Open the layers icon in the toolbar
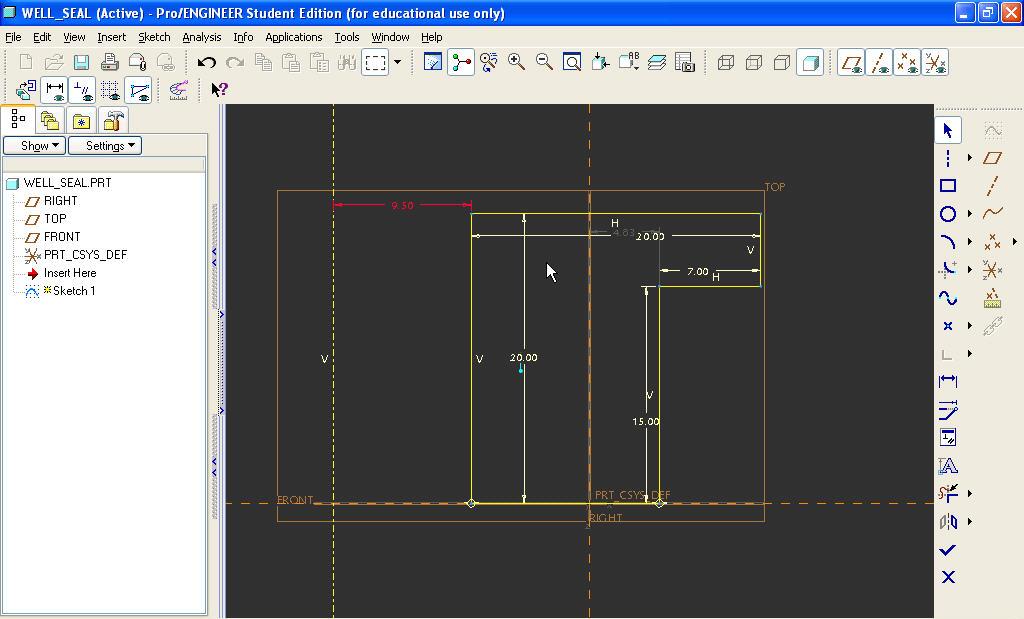Viewport: 1024px width, 619px height. coord(657,63)
